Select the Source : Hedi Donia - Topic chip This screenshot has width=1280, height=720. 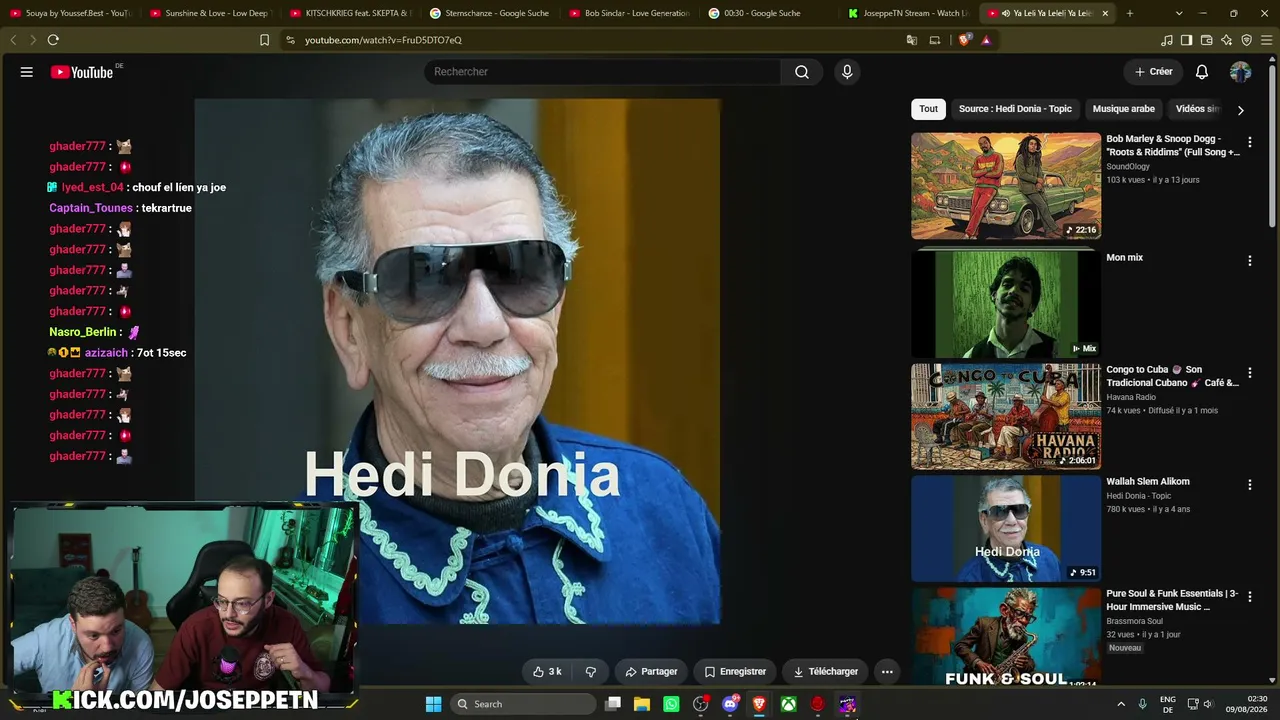click(x=1015, y=109)
